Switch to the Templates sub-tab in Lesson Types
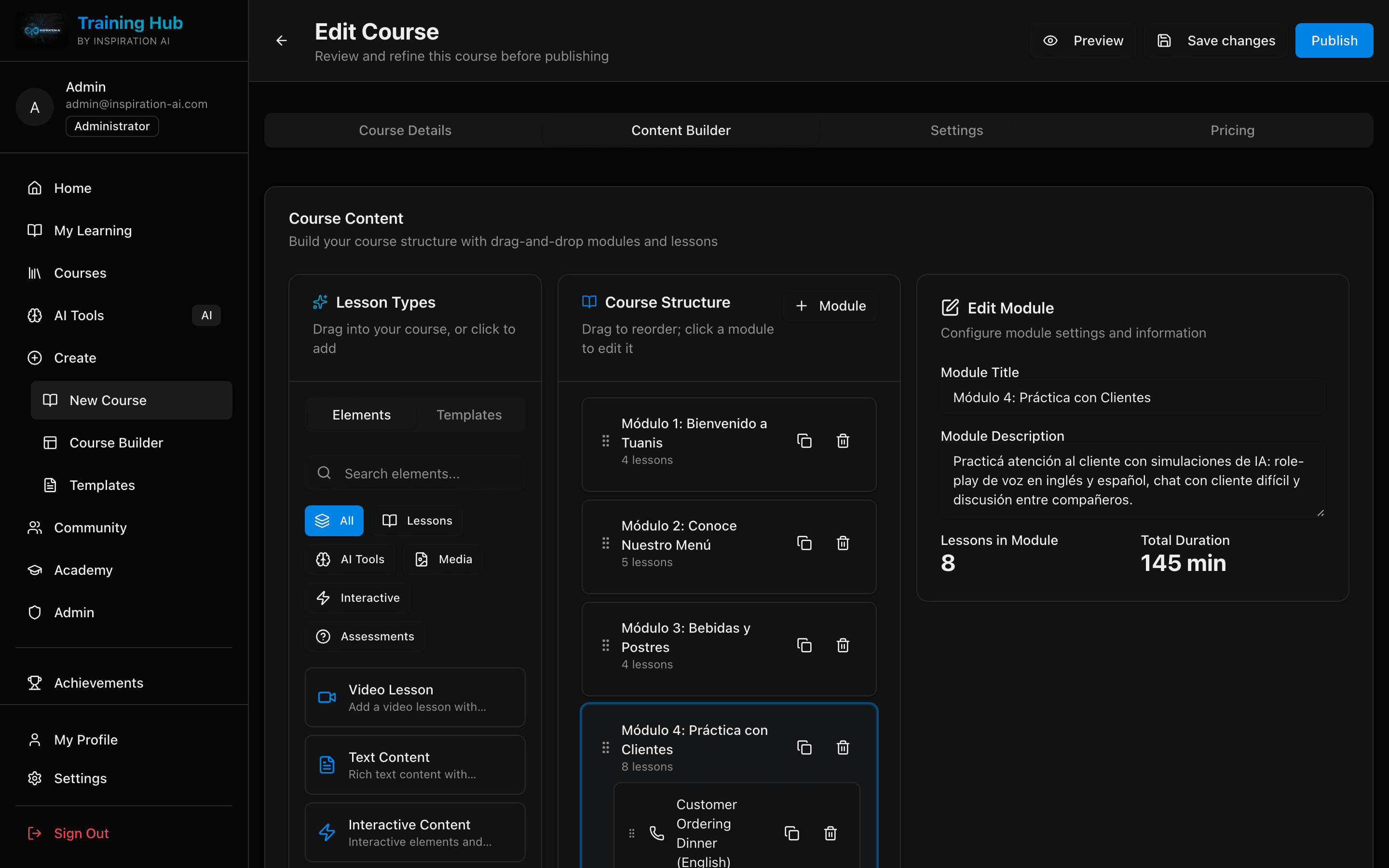This screenshot has height=868, width=1389. coord(469,415)
